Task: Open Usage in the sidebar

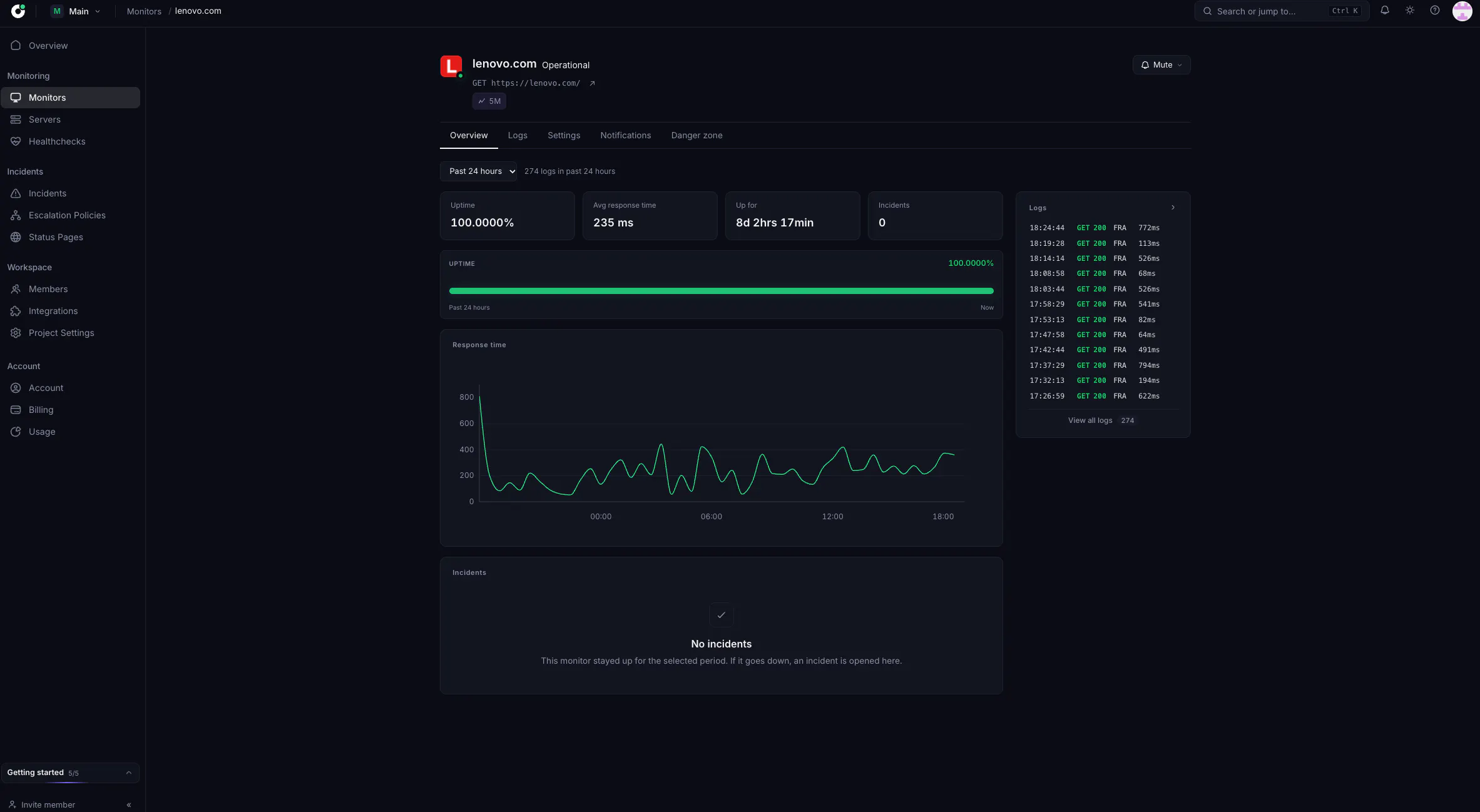Action: (70, 432)
